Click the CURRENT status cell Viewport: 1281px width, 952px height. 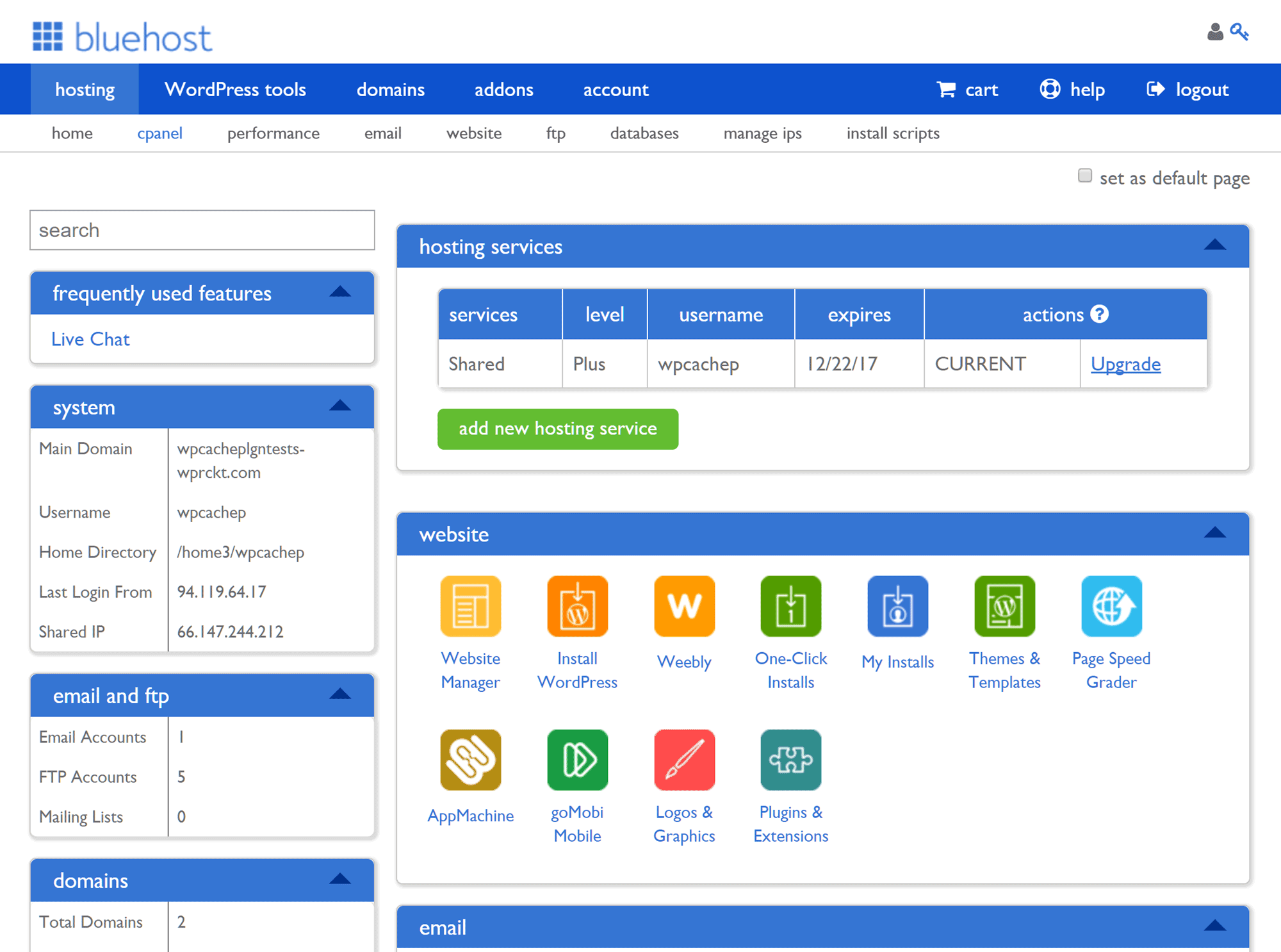pyautogui.click(x=1002, y=364)
